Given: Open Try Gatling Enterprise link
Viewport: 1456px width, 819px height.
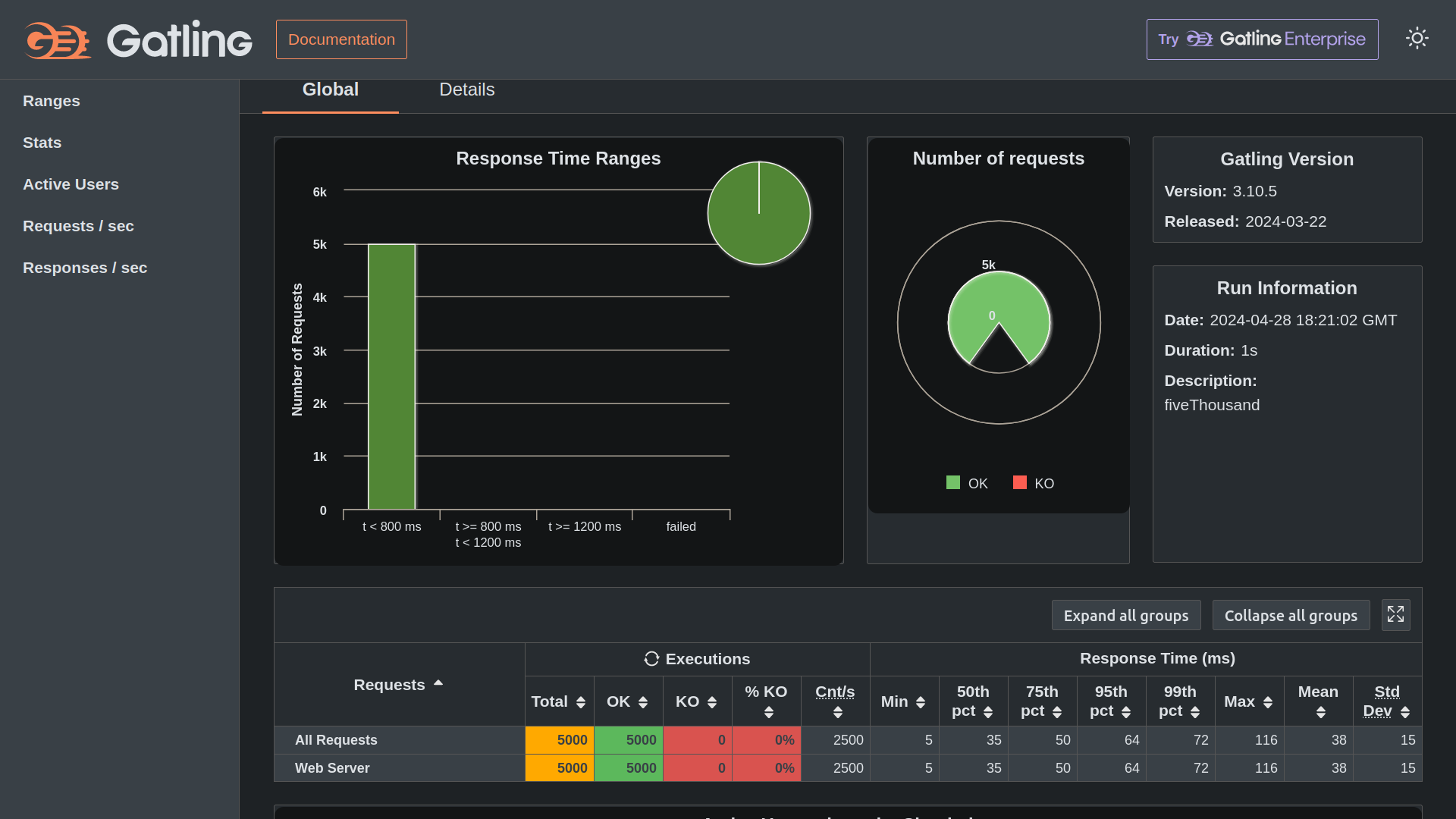Looking at the screenshot, I should pyautogui.click(x=1262, y=39).
